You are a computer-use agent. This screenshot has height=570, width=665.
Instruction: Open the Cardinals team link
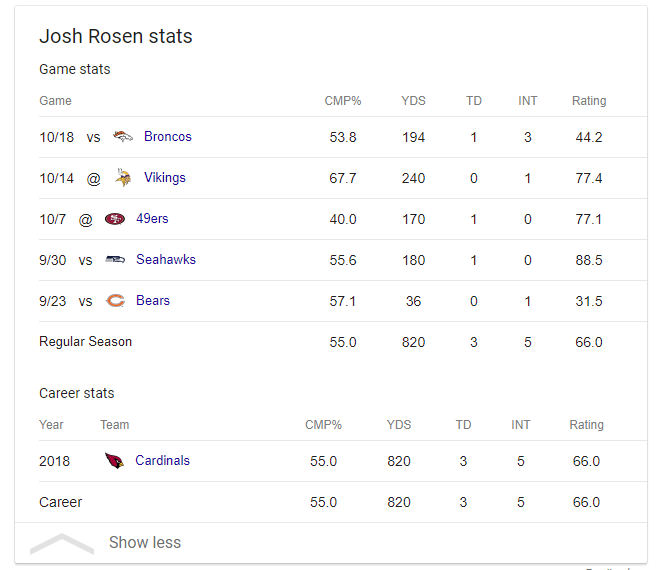point(162,461)
